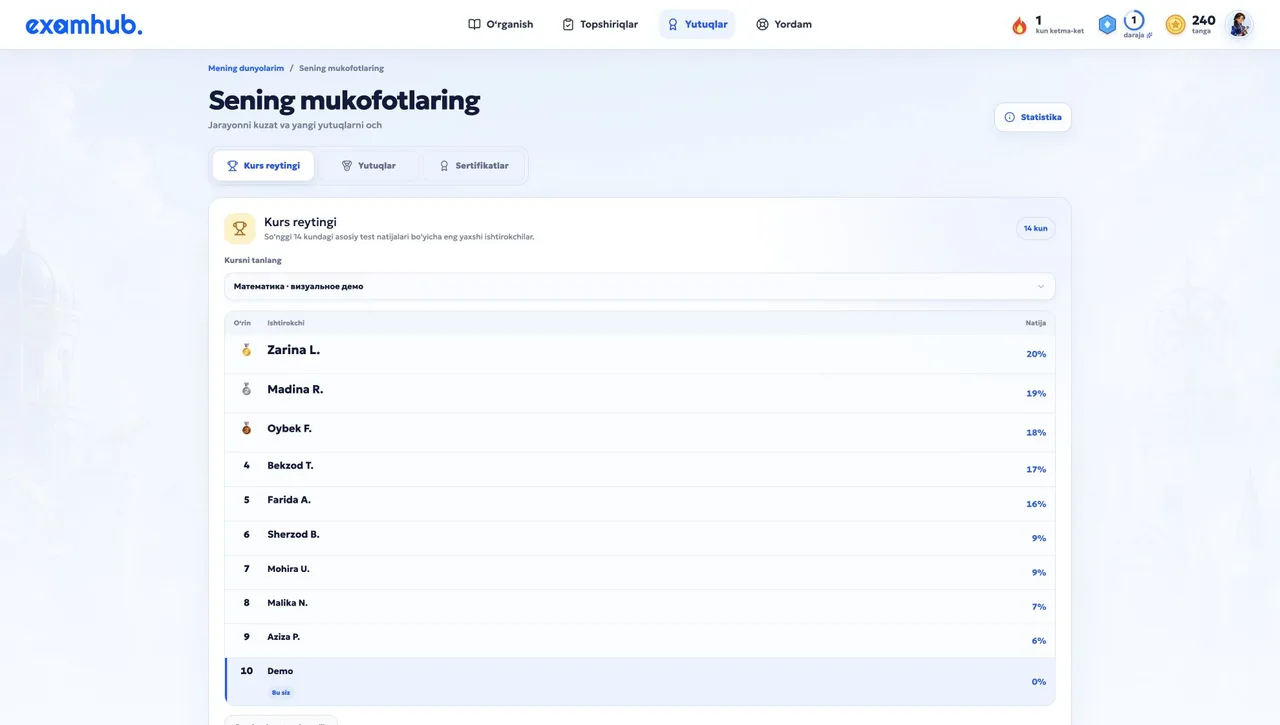Click the 0% result for Demo
The image size is (1280, 725).
[x=1039, y=682]
